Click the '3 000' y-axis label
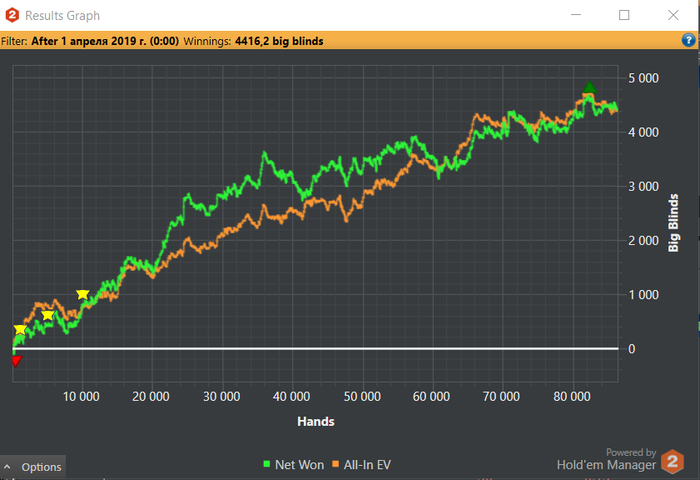Image resolution: width=700 pixels, height=480 pixels. (643, 186)
